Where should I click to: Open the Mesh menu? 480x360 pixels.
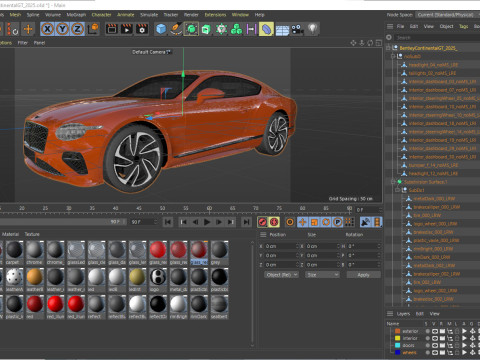[x=15, y=15]
